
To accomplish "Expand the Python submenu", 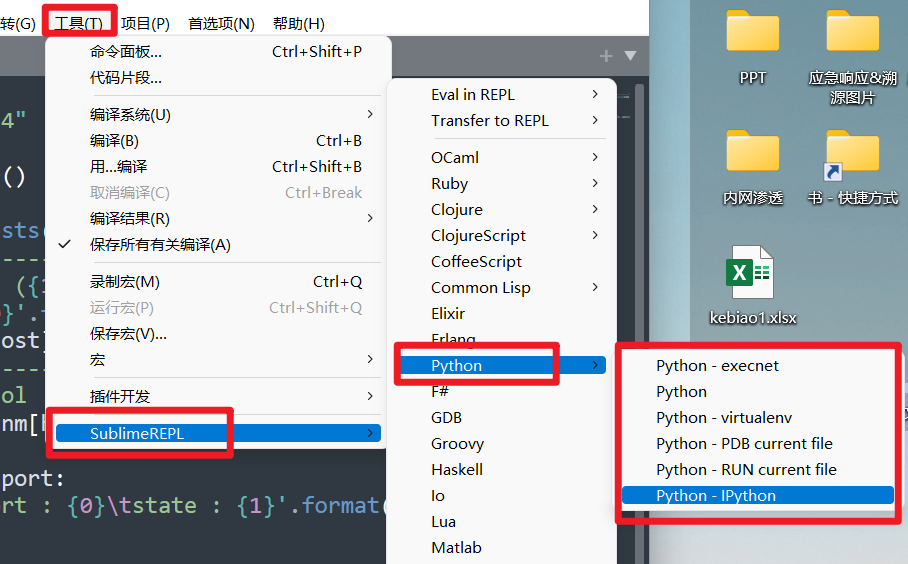I will coord(503,365).
